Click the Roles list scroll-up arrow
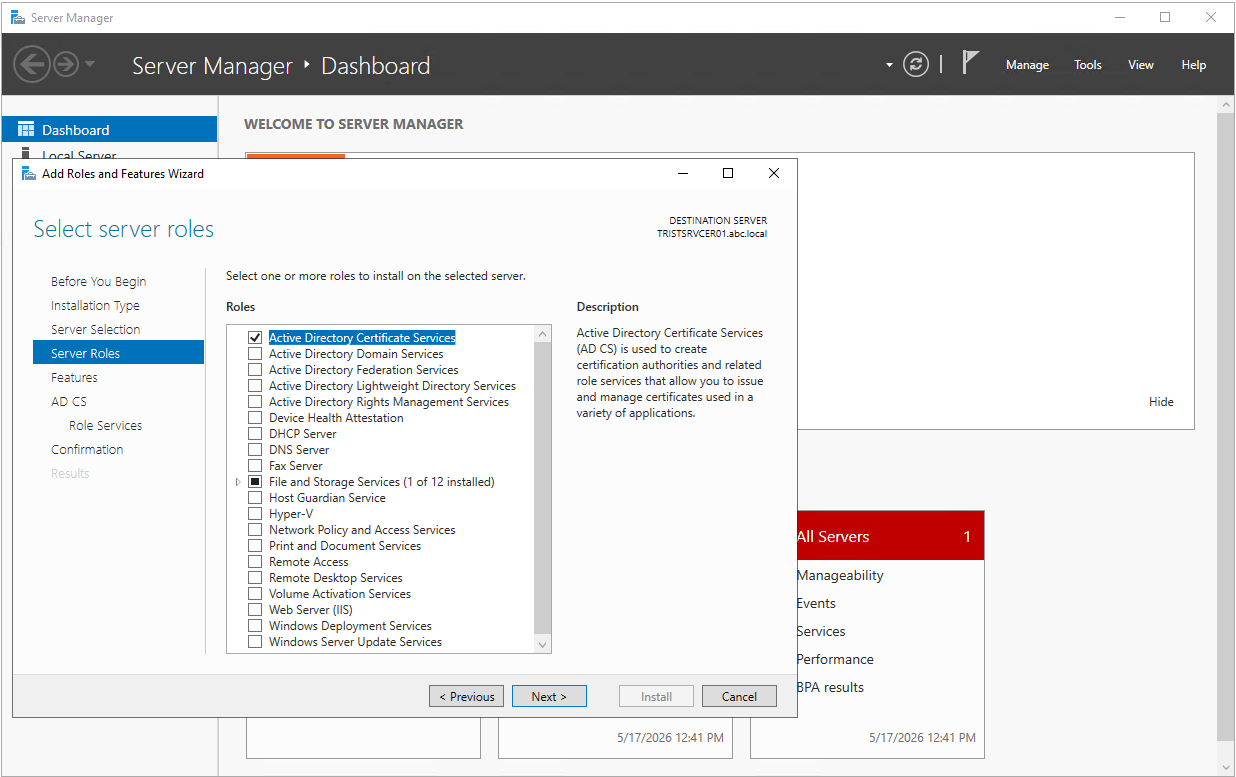Screen dimensions: 1236x777 (543, 334)
